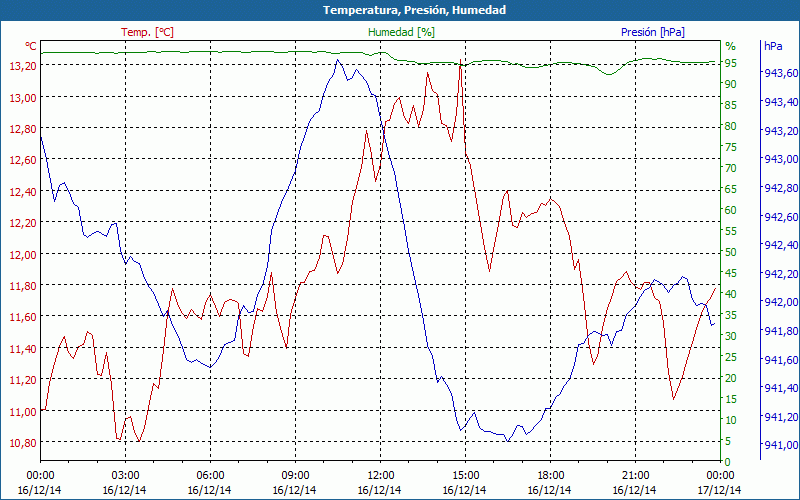Screen dimensions: 800x500
Task: Select the green 'Humedad [%]' legend label
Action: [402, 32]
